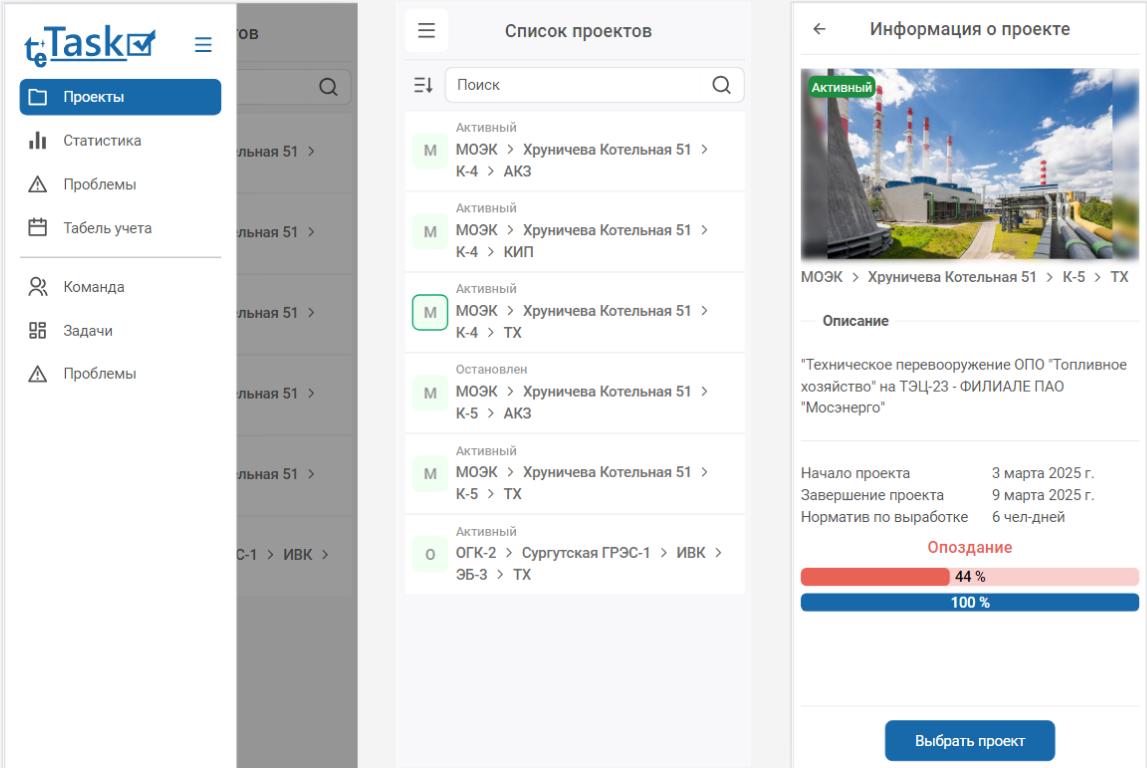1147x768 pixels.
Task: Open the first Проблемы menu item
Action: pos(99,185)
